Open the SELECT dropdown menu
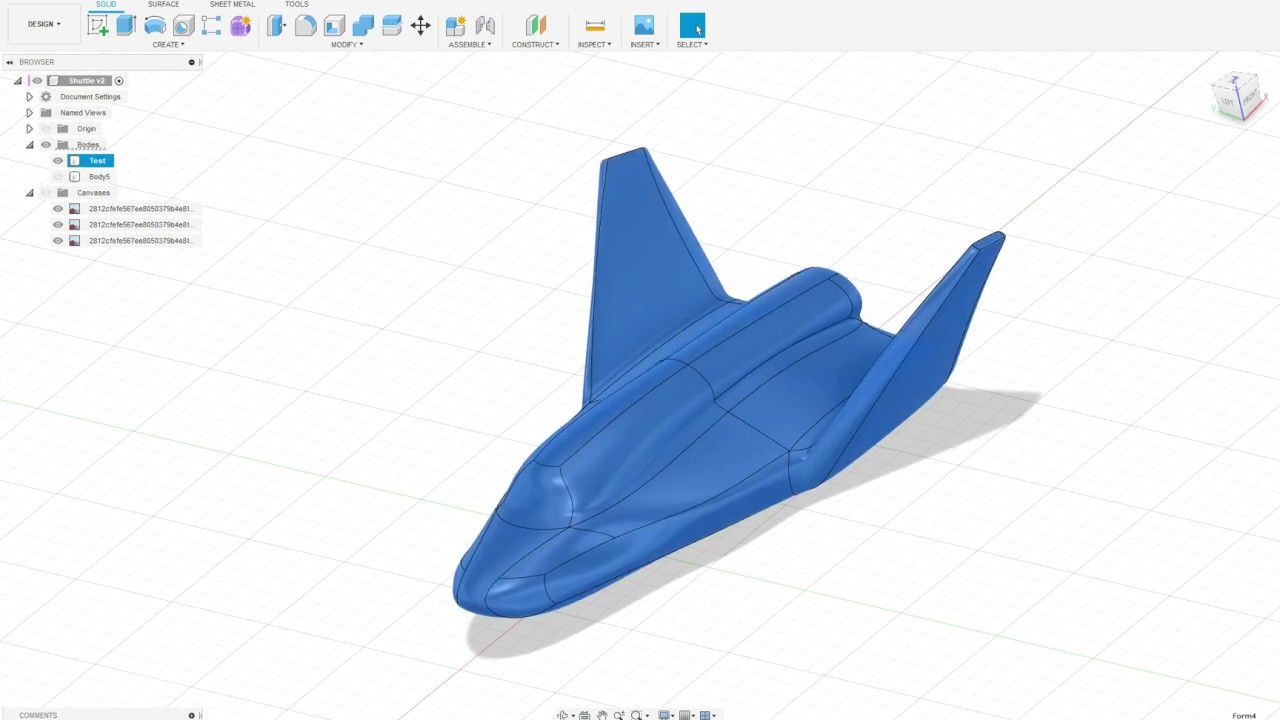The image size is (1280, 720). (692, 45)
